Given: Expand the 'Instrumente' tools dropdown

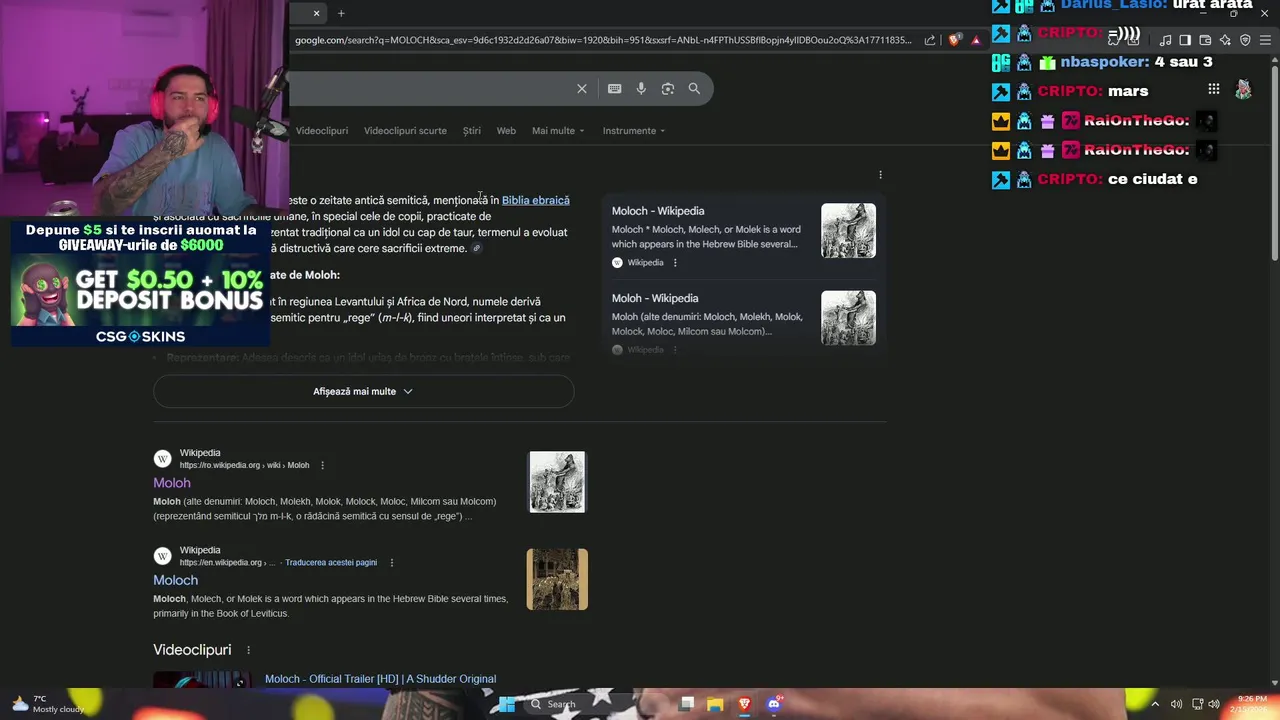Looking at the screenshot, I should [634, 131].
